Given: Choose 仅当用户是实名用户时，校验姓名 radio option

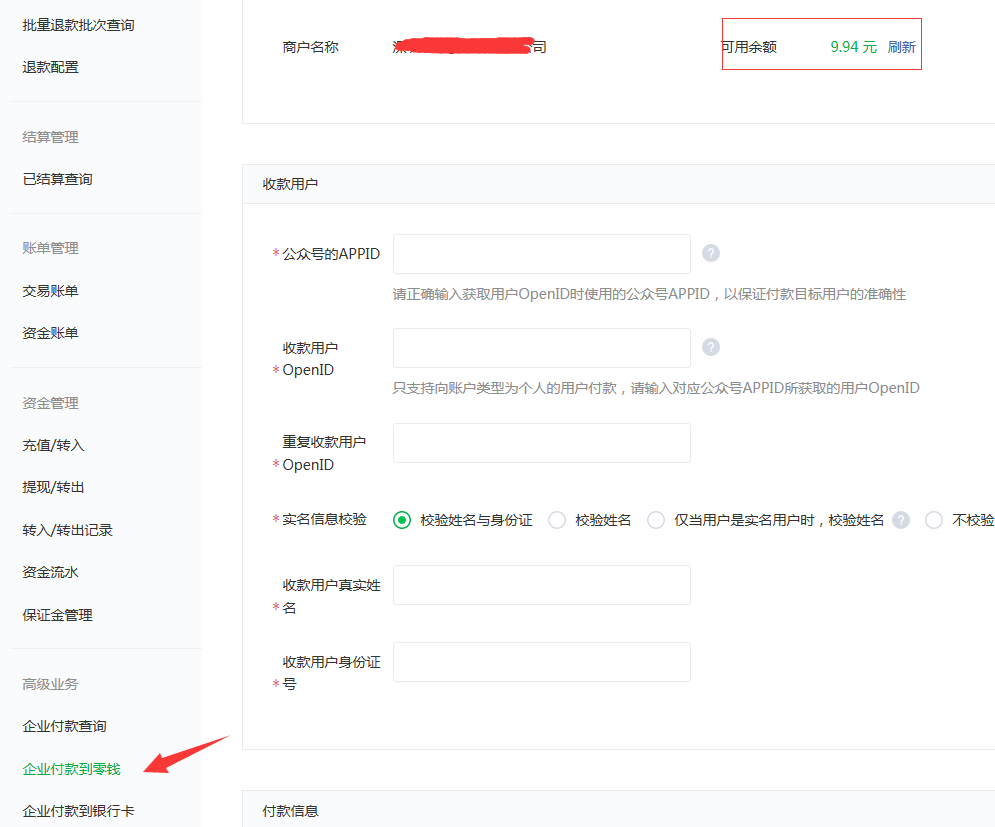Looking at the screenshot, I should point(656,520).
